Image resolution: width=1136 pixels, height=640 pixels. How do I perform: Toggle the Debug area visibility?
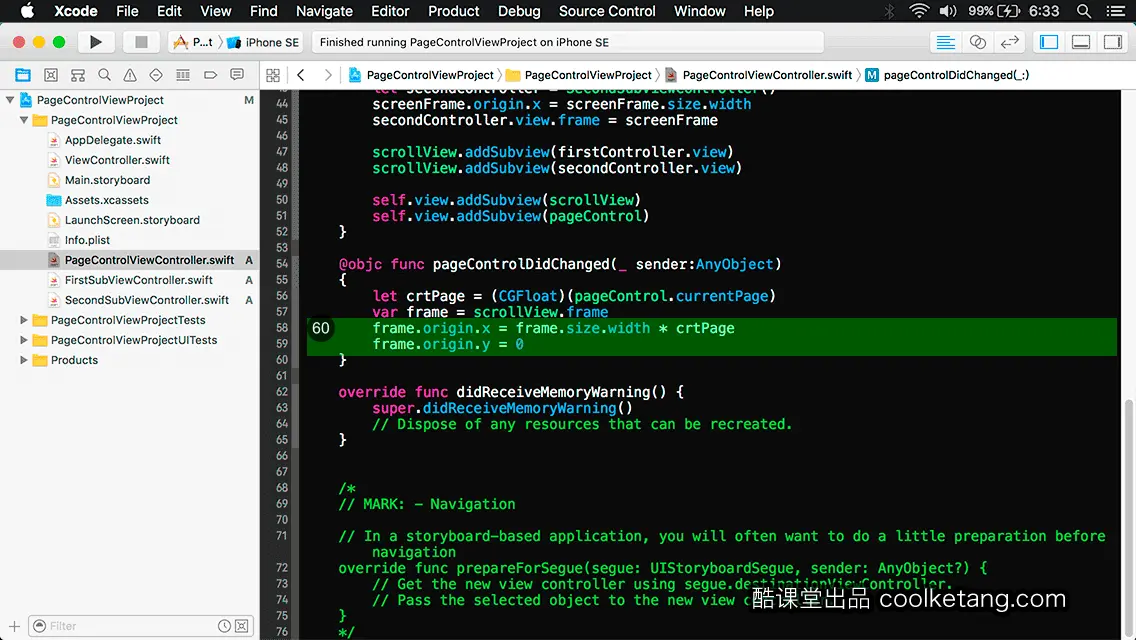pyautogui.click(x=1081, y=42)
